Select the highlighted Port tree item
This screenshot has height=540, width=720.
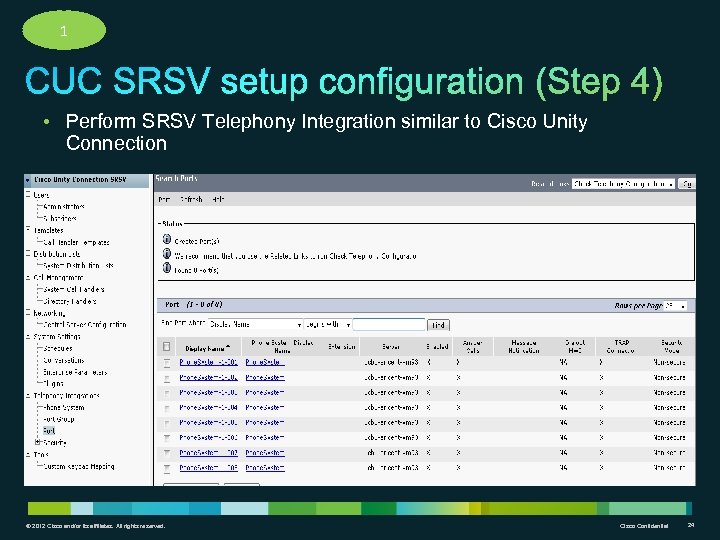pos(49,430)
